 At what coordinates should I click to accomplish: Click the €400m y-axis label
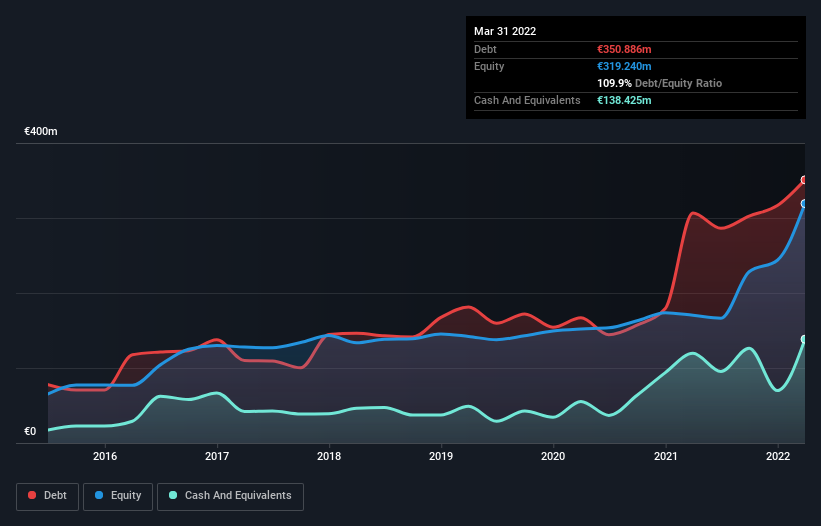tap(41, 131)
